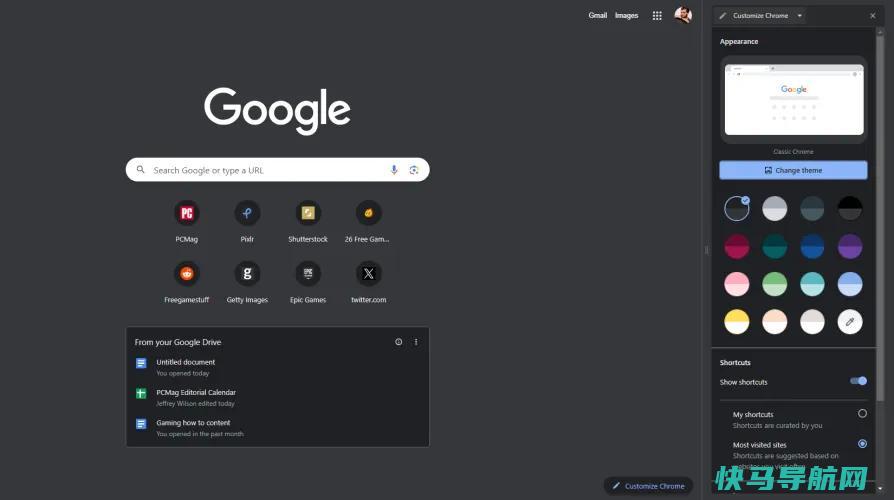Click the info icon on Google Drive card
The height and width of the screenshot is (500, 894).
click(399, 342)
